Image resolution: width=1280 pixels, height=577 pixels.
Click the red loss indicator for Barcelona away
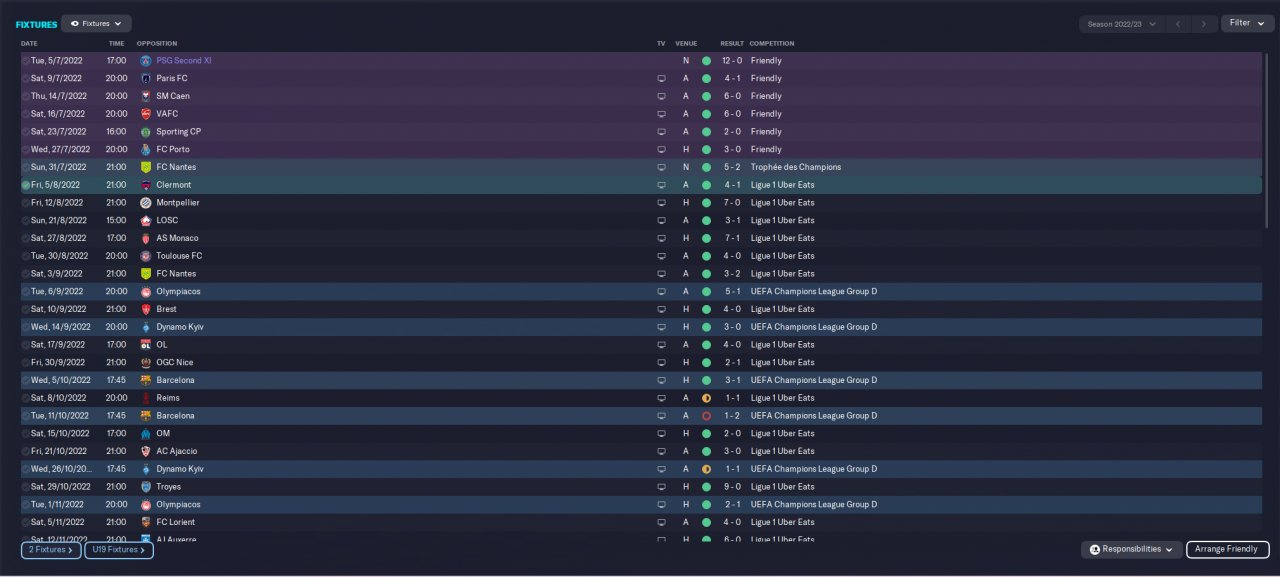[706, 416]
